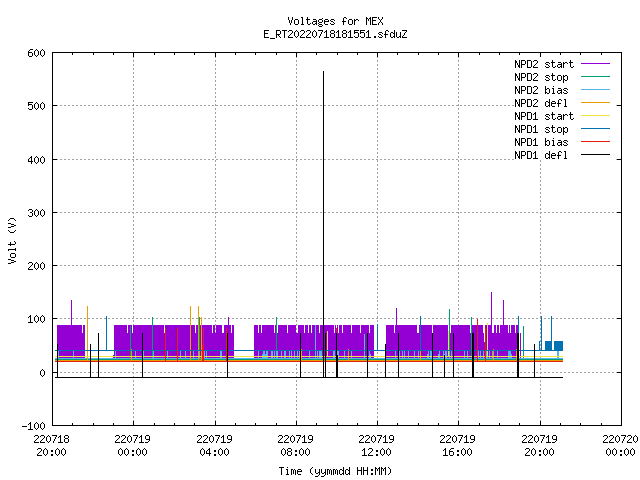Image resolution: width=640 pixels, height=480 pixels.
Task: Click the red line sample beside NPD1 bias
Action: click(x=596, y=142)
